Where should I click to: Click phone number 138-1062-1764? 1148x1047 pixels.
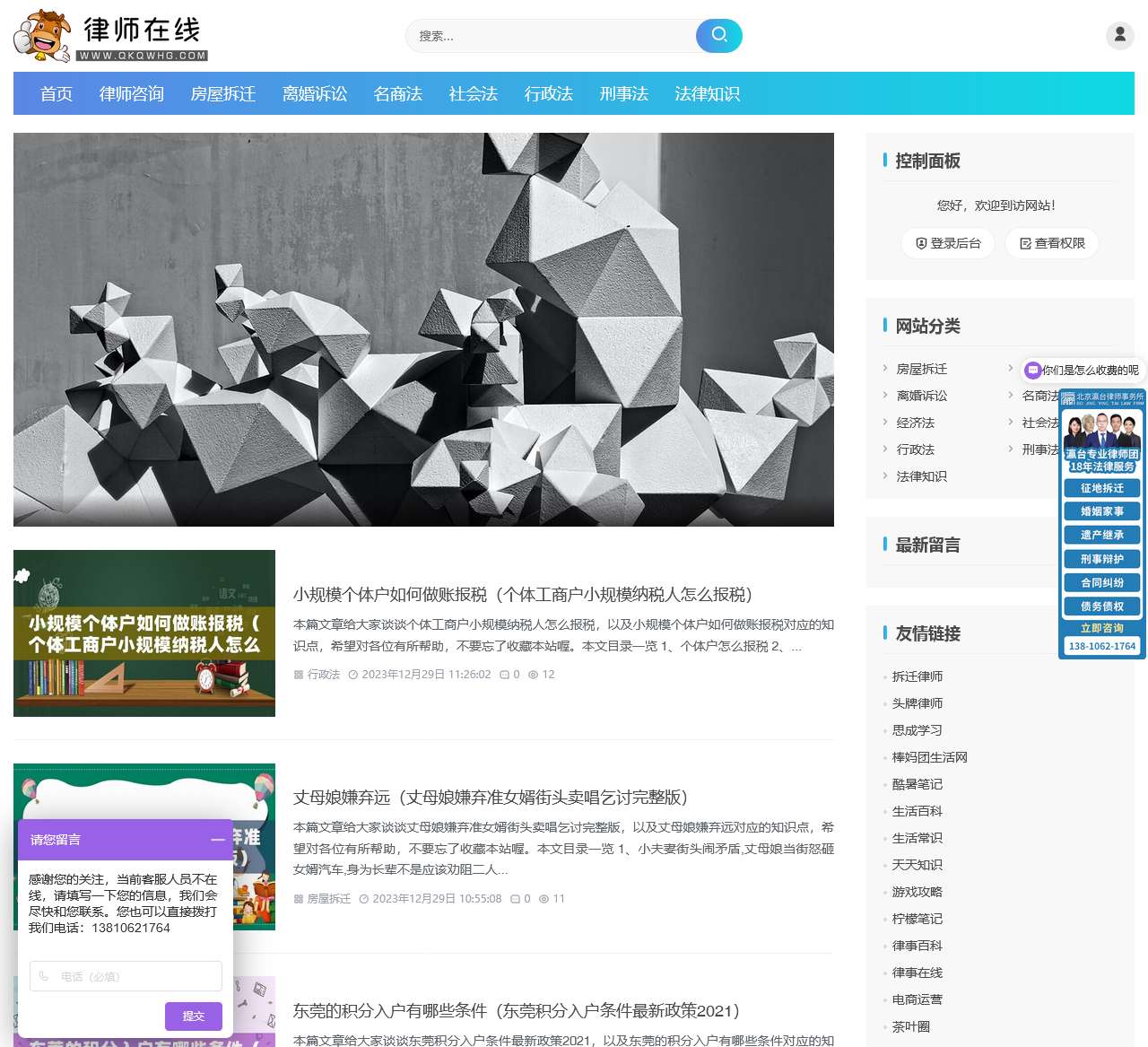coord(1102,646)
